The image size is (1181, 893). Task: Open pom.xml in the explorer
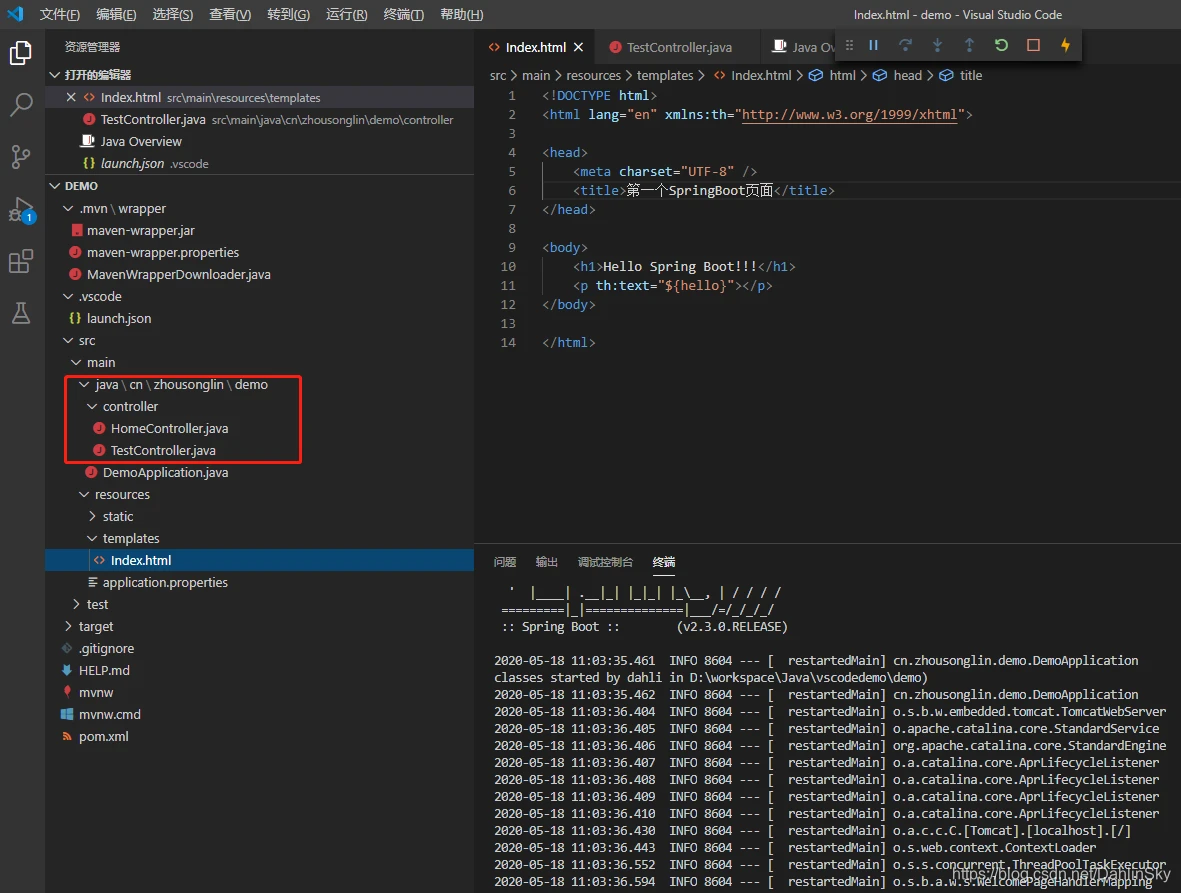103,736
